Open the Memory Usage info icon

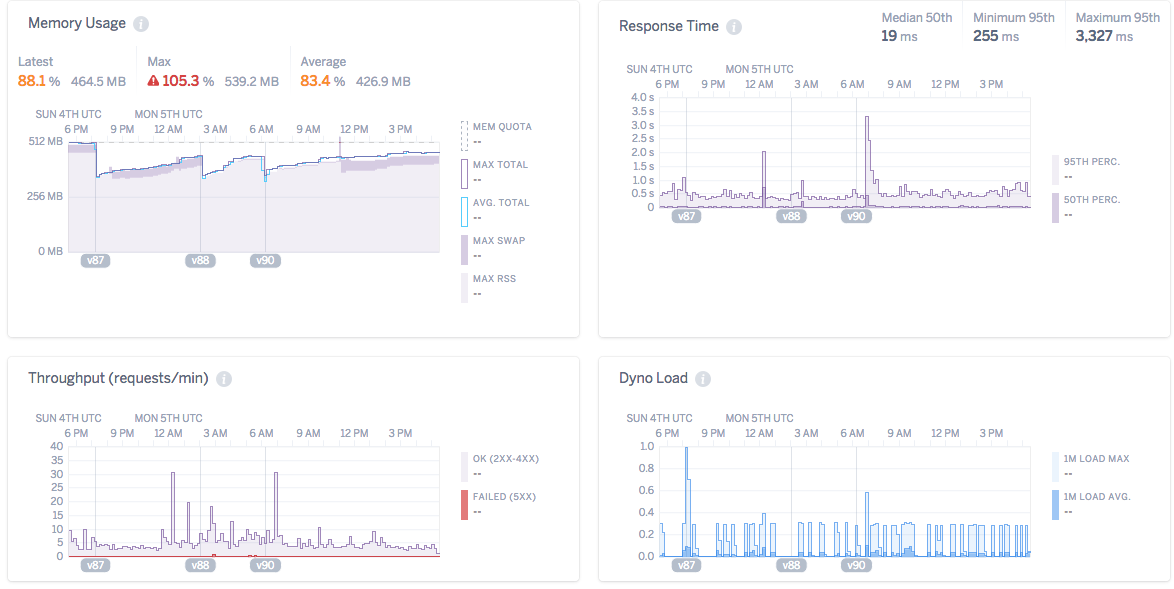pyautogui.click(x=141, y=24)
